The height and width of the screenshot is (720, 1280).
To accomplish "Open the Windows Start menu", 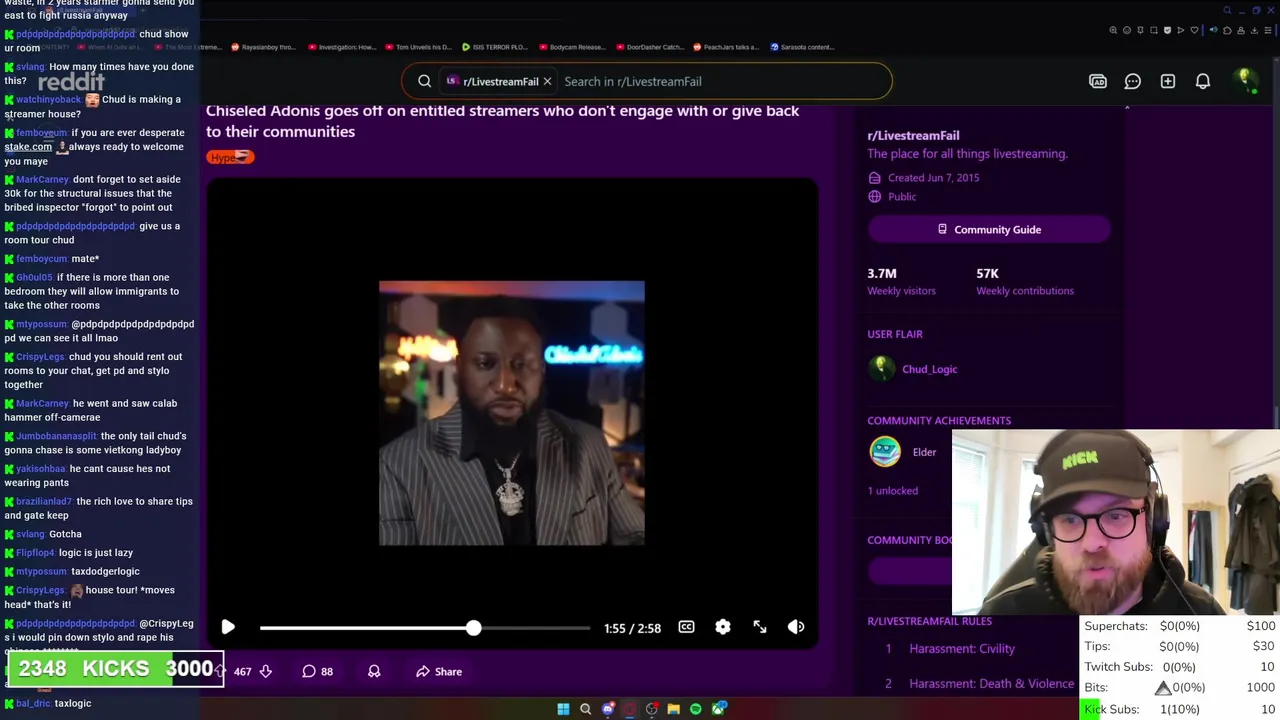I will (563, 709).
